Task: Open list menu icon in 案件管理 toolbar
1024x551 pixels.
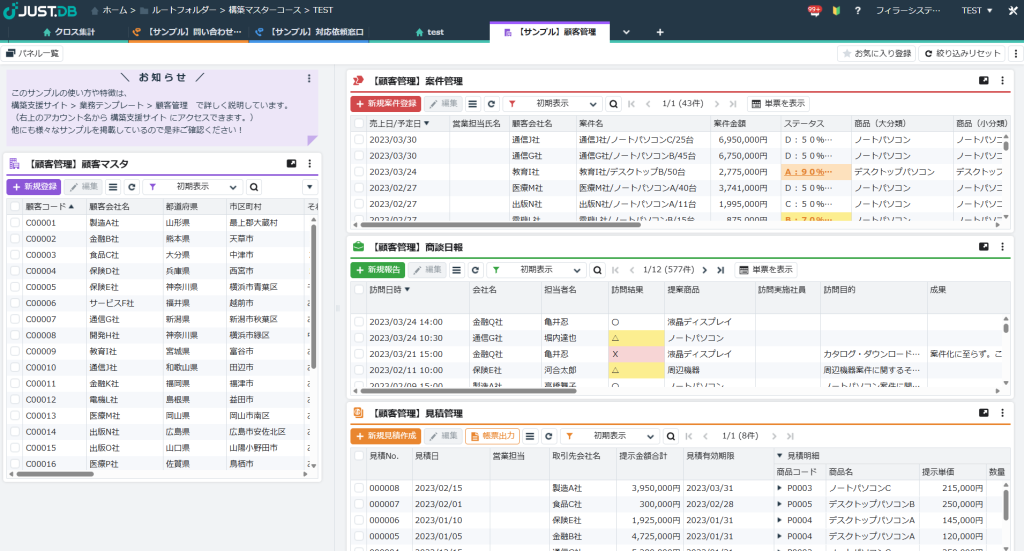Action: (x=473, y=104)
